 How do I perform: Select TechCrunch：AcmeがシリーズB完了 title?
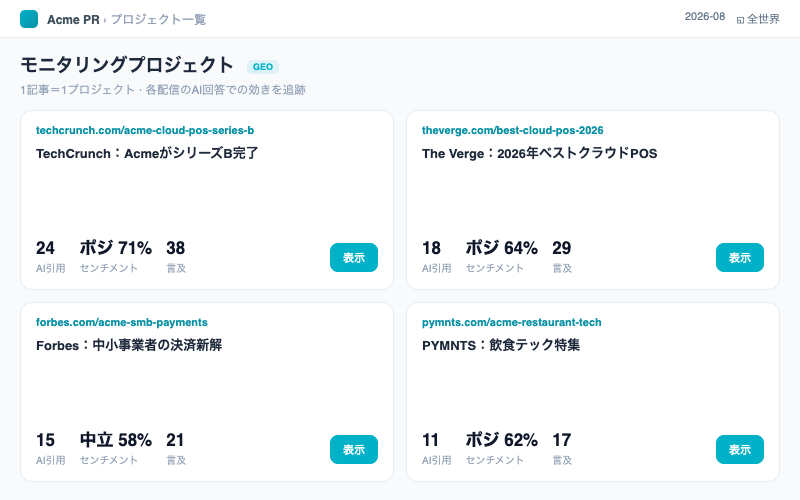coord(147,153)
